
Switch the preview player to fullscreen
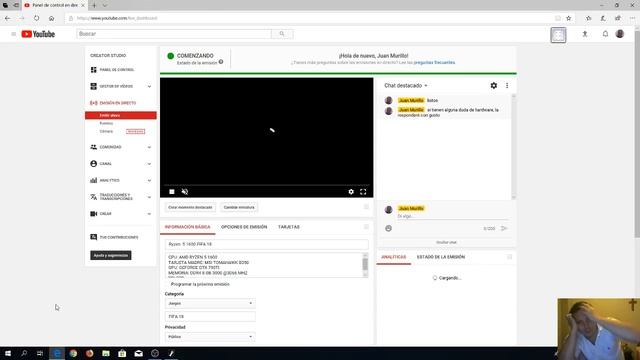tap(363, 191)
